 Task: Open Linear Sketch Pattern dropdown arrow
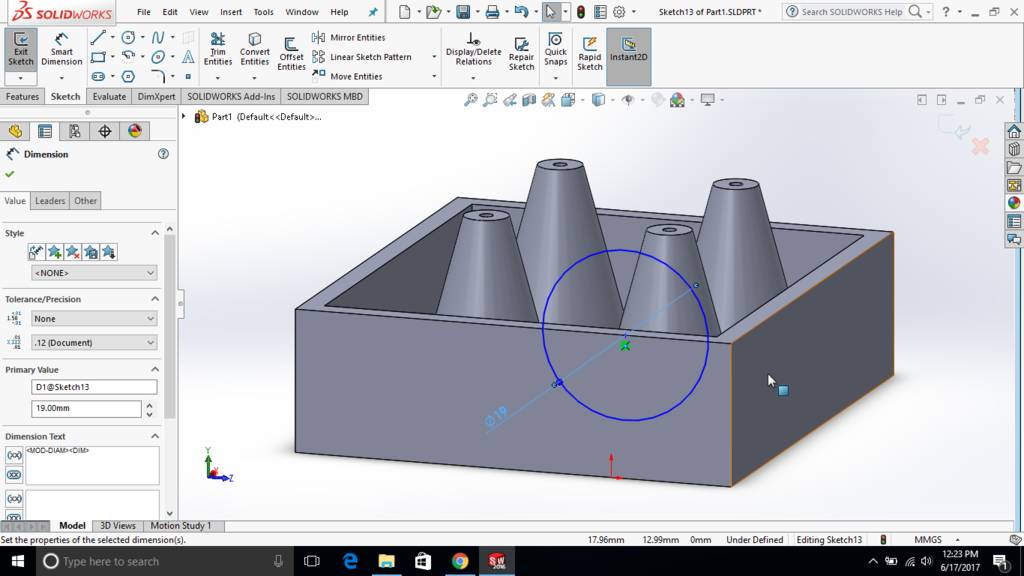point(434,57)
